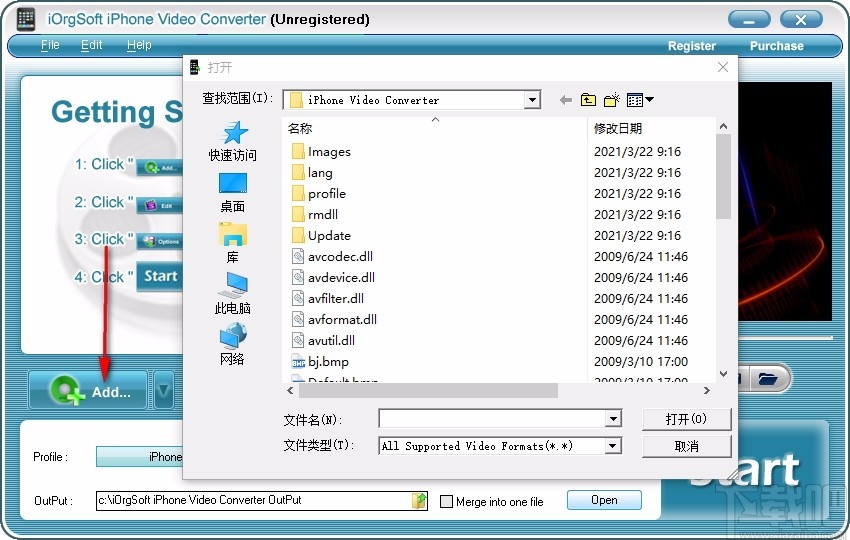
Task: Expand the look-in folder dropdown
Action: [x=532, y=100]
